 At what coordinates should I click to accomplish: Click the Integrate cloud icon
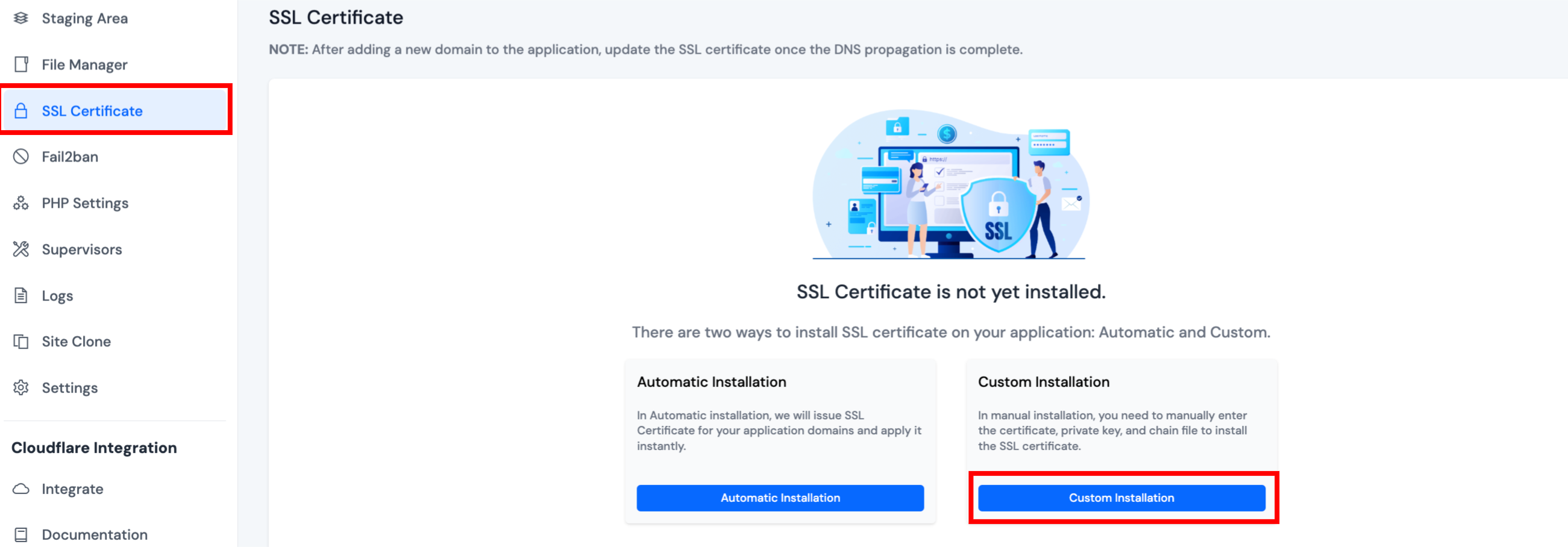point(20,489)
